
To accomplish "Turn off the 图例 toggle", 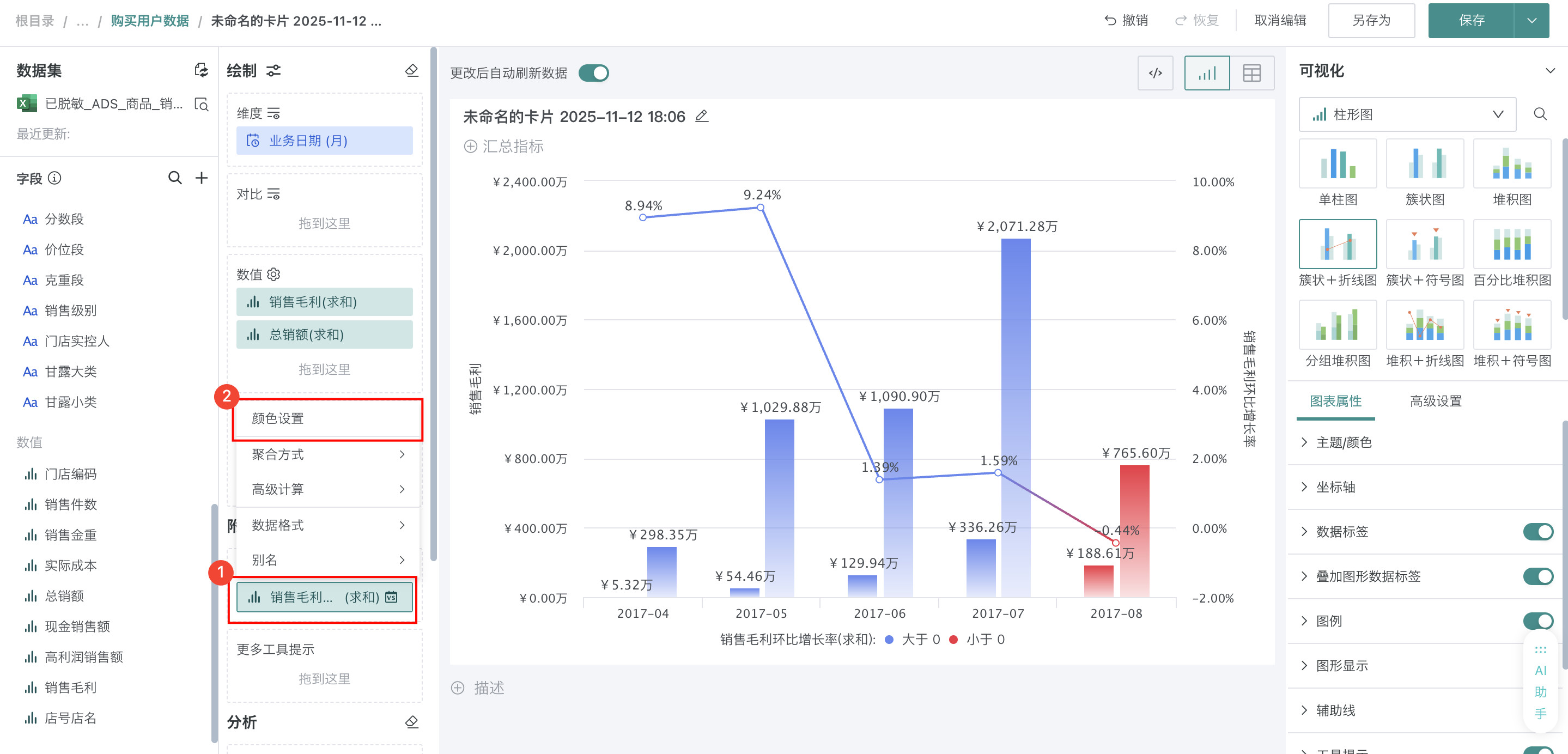I will 1537,621.
